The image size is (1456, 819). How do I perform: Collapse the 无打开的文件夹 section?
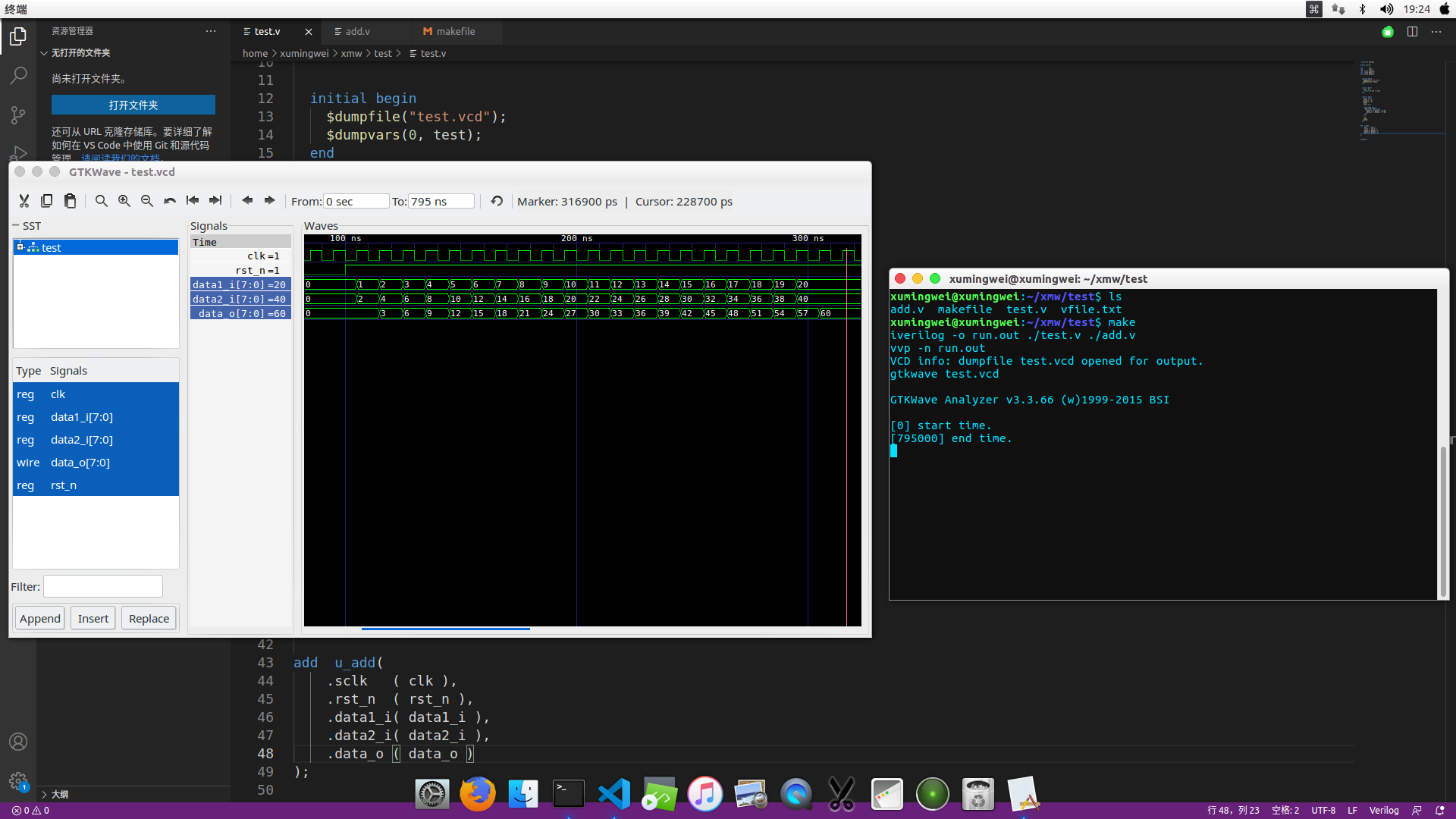coord(44,53)
